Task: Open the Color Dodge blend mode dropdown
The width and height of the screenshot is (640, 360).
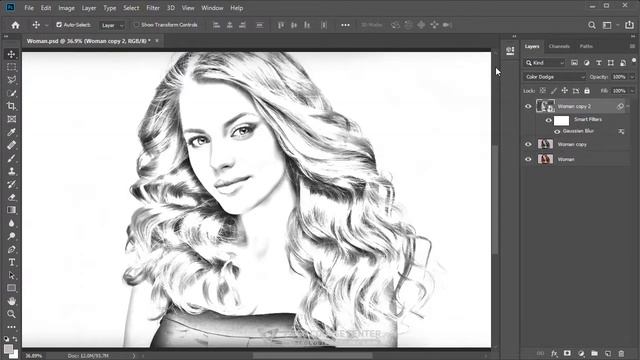Action: pyautogui.click(x=554, y=77)
